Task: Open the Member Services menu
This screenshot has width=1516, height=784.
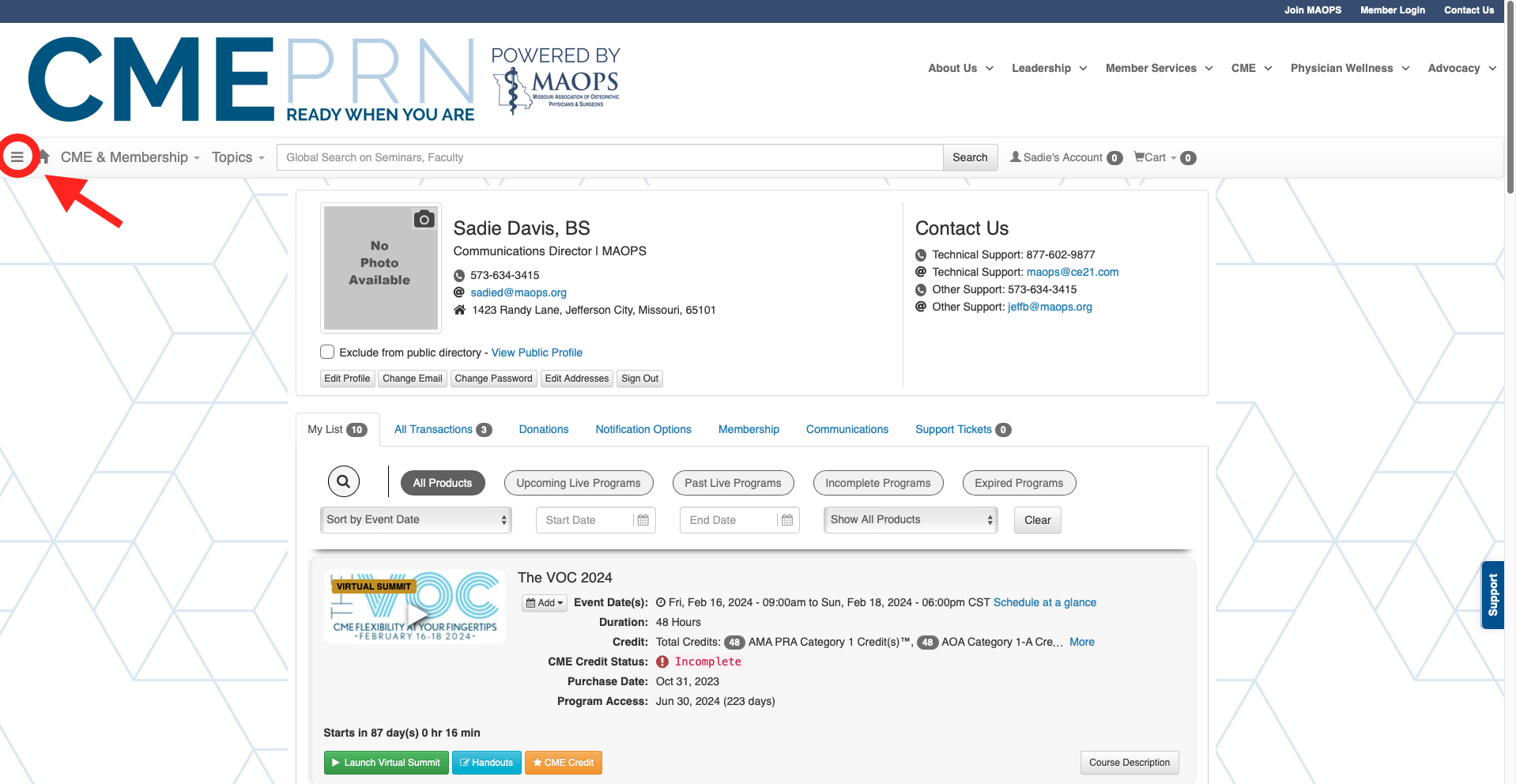Action: pyautogui.click(x=1159, y=68)
